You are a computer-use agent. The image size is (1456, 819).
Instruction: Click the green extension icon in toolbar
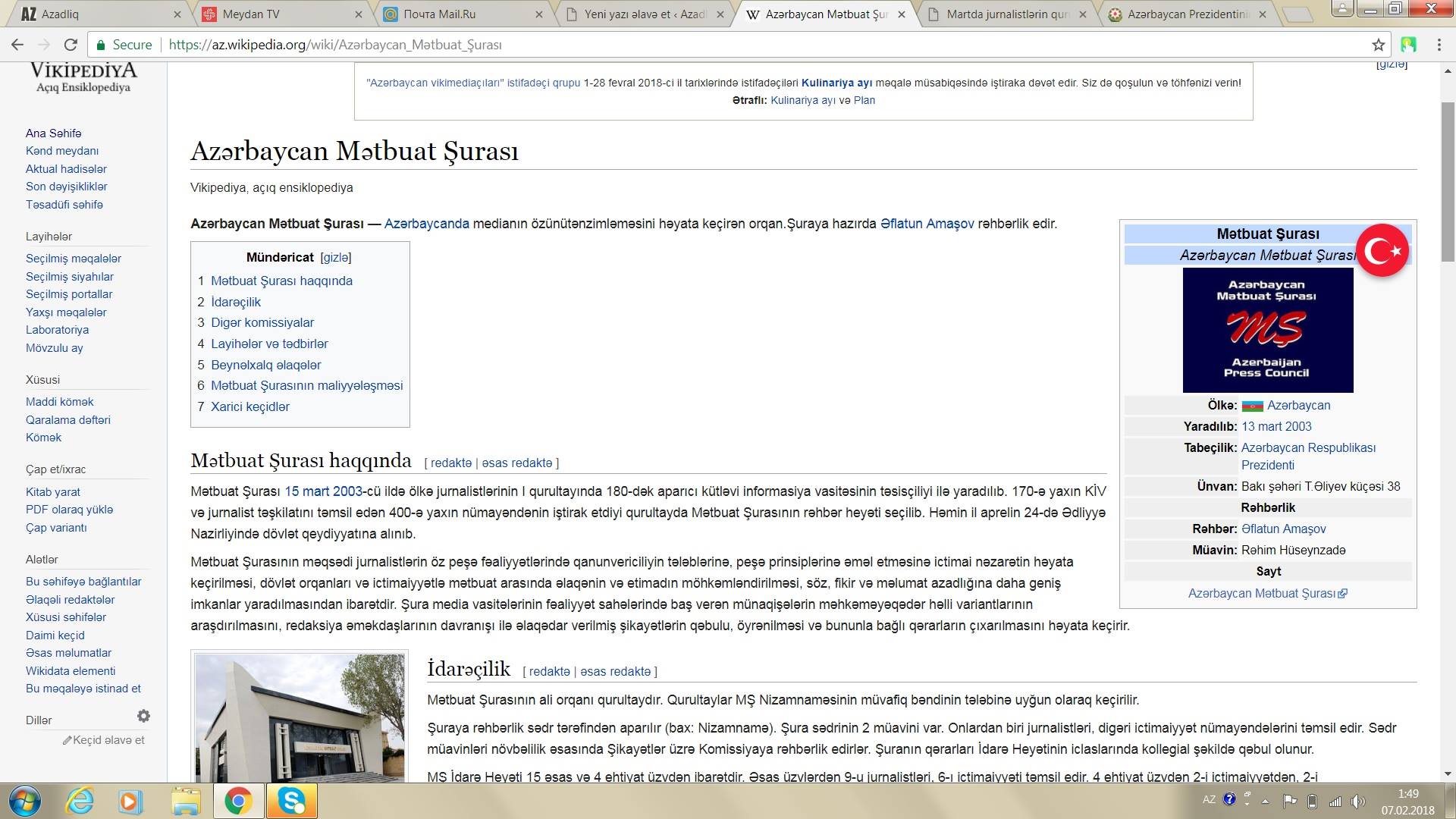1408,45
